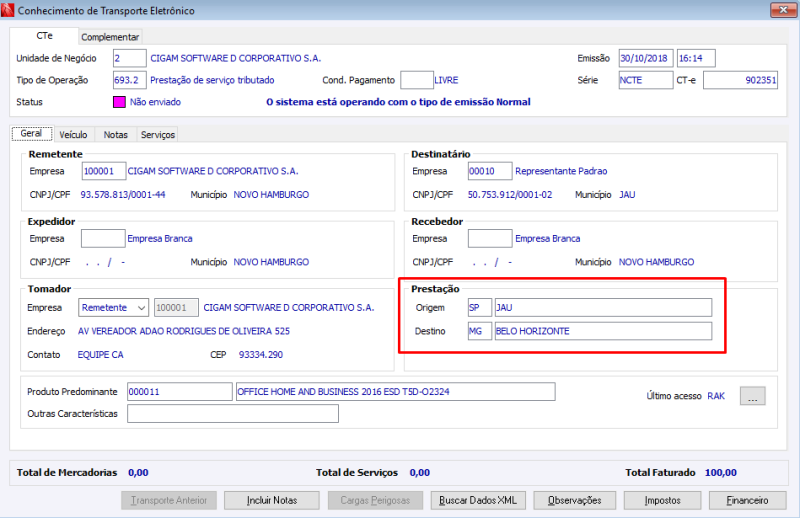
Task: Click the red application icon in title bar
Action: click(x=7, y=10)
